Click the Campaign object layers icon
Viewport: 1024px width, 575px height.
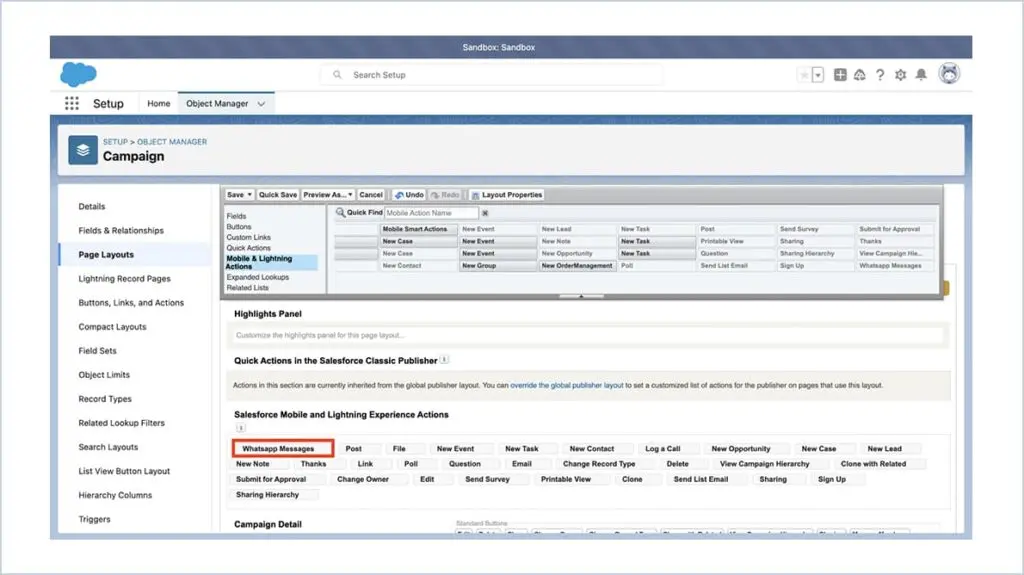coord(83,150)
